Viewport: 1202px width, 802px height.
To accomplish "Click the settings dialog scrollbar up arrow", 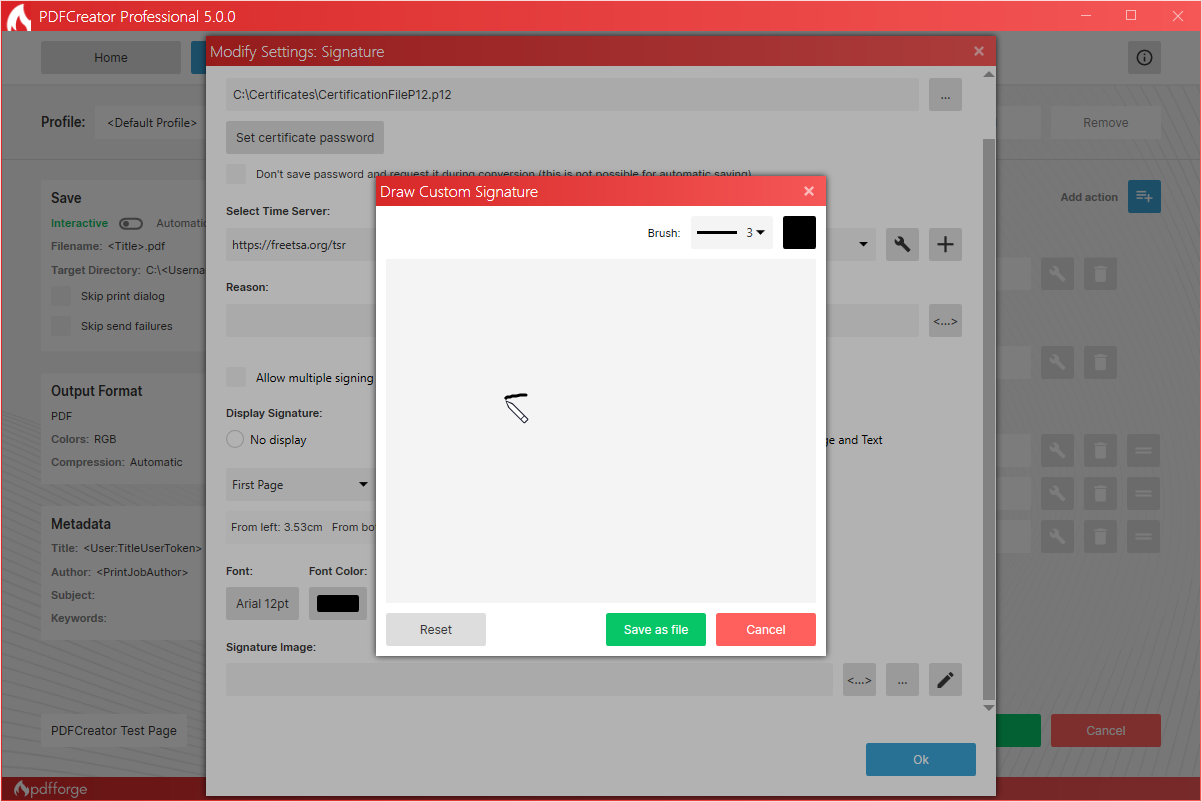I will [x=989, y=75].
